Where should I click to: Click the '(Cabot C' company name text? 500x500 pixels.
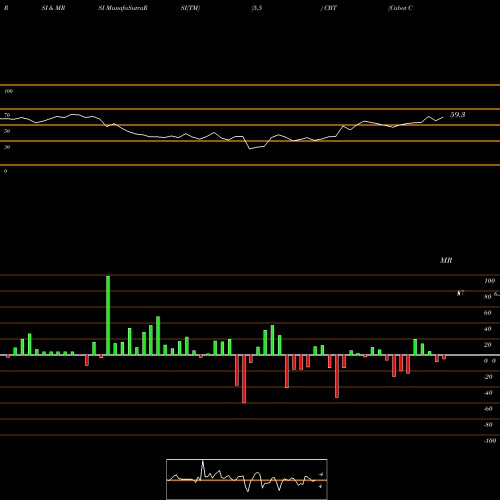[400, 8]
